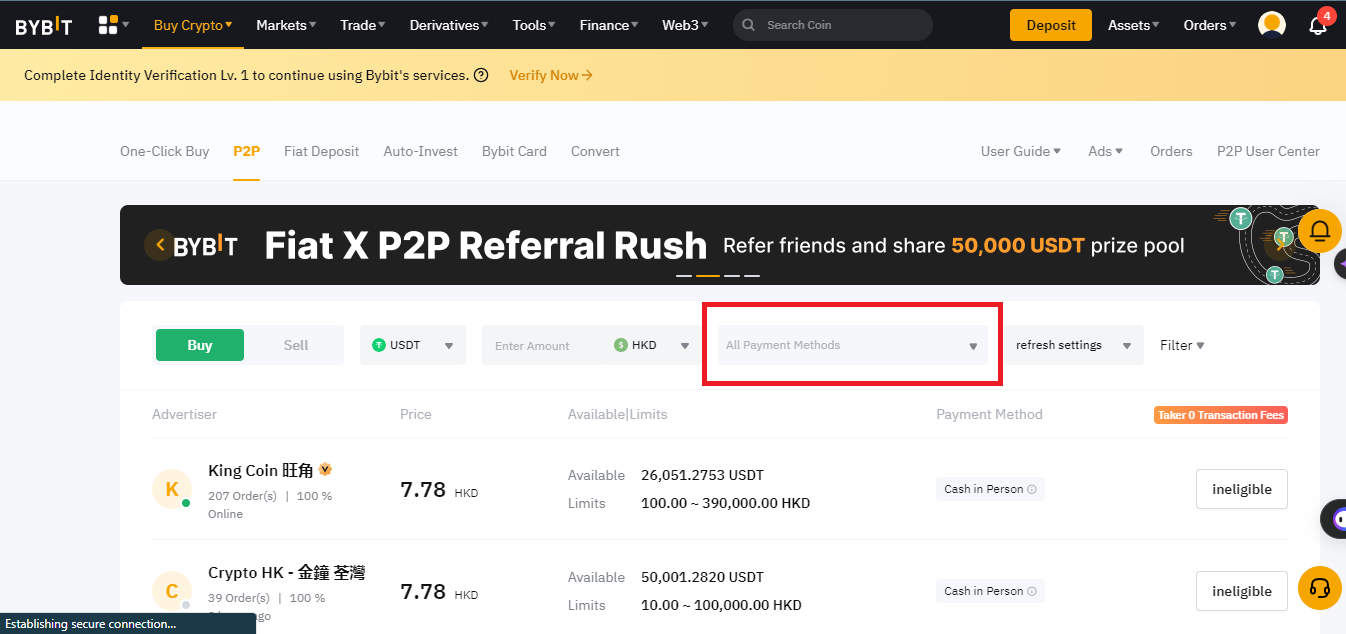The width and height of the screenshot is (1346, 634).
Task: Click King Coin's 7.78 HKD price
Action: [440, 490]
